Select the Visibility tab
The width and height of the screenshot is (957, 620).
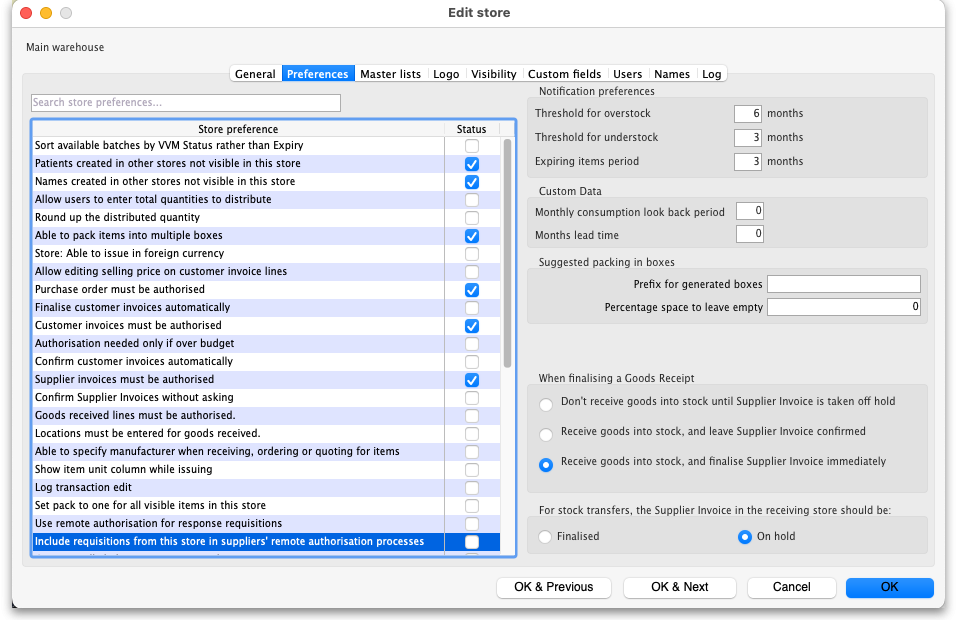(493, 74)
